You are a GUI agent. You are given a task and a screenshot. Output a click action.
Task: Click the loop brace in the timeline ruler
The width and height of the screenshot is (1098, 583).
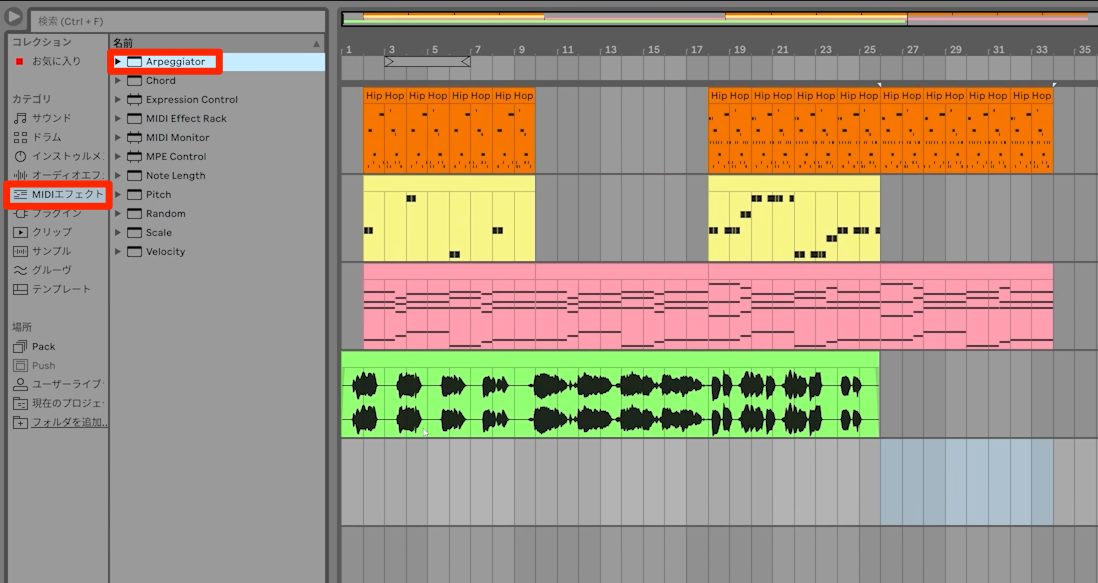(427, 62)
